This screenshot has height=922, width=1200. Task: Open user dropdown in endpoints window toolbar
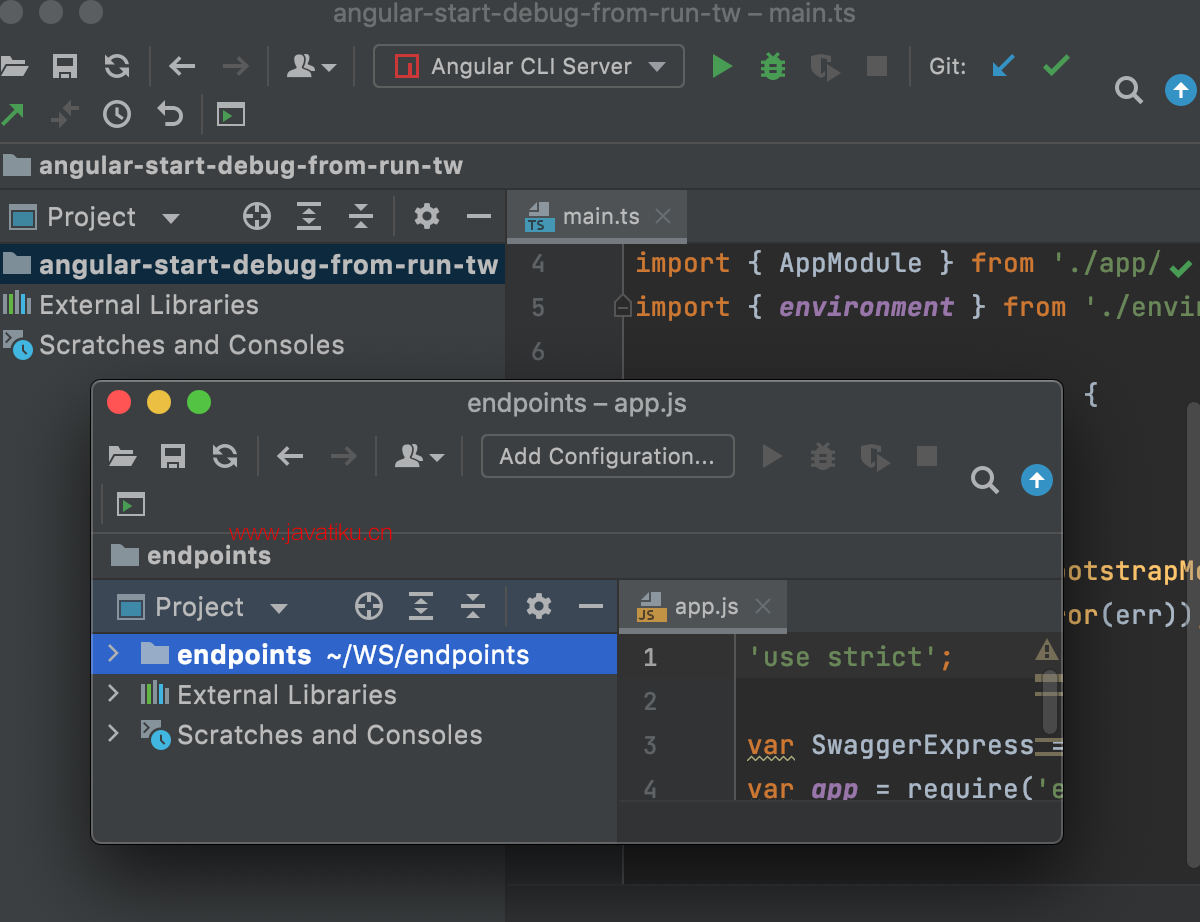(x=419, y=457)
